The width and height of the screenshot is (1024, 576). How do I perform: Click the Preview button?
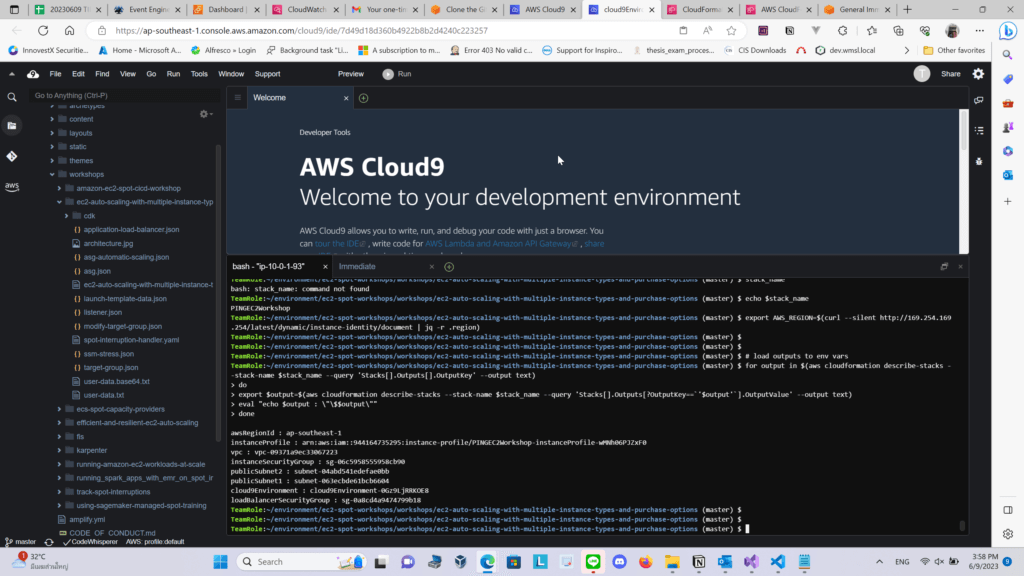[x=351, y=74]
